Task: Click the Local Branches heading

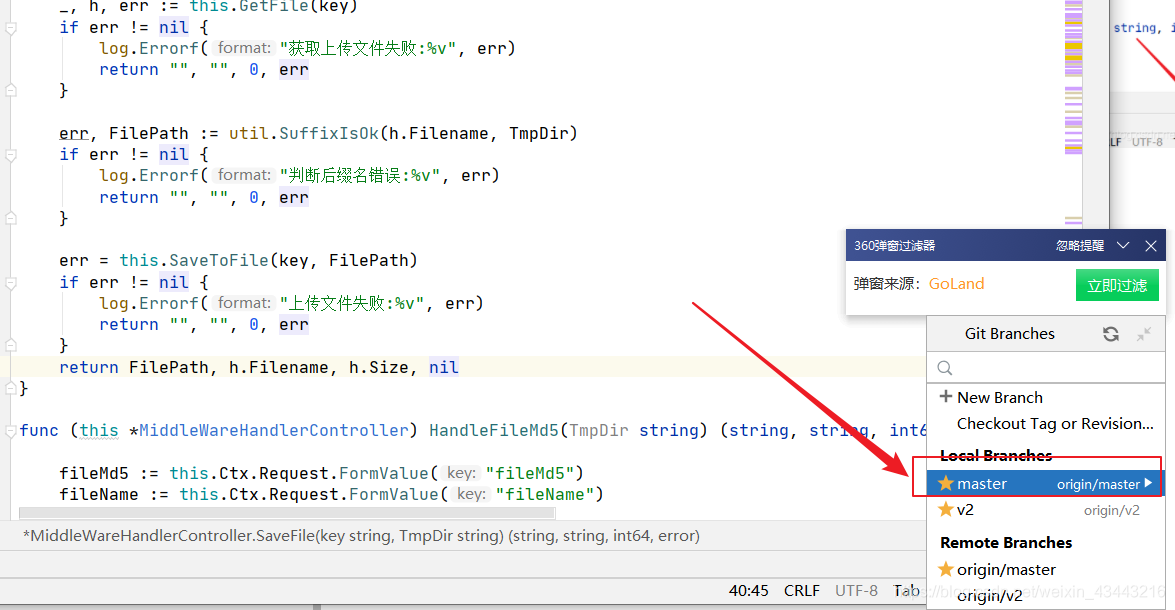Action: pos(996,456)
